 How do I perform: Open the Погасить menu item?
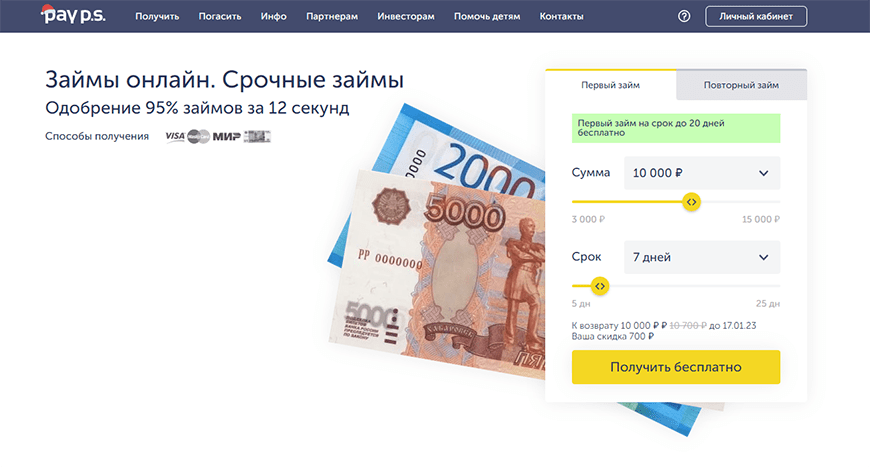coord(220,17)
